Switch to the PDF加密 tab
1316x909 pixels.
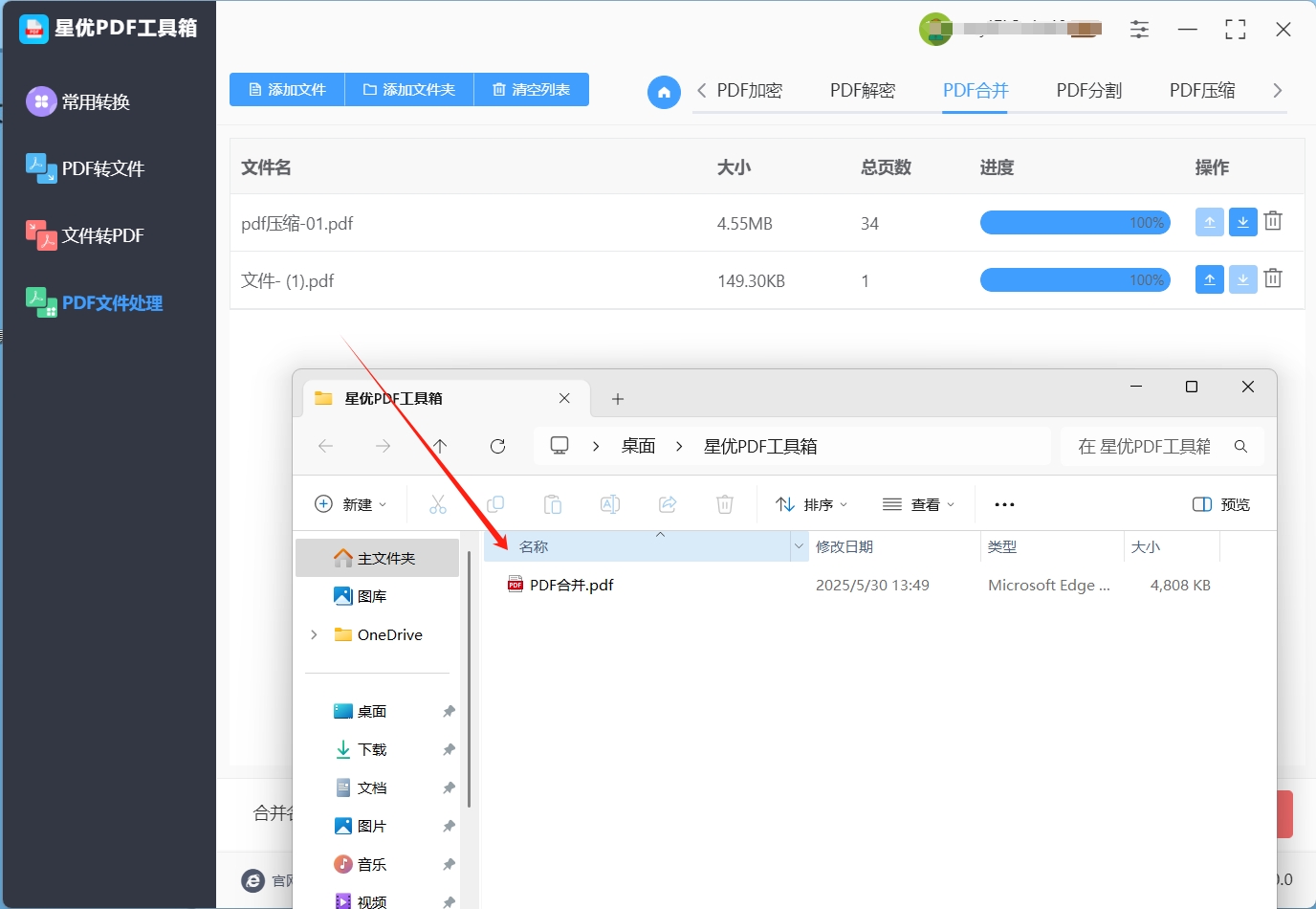[750, 90]
